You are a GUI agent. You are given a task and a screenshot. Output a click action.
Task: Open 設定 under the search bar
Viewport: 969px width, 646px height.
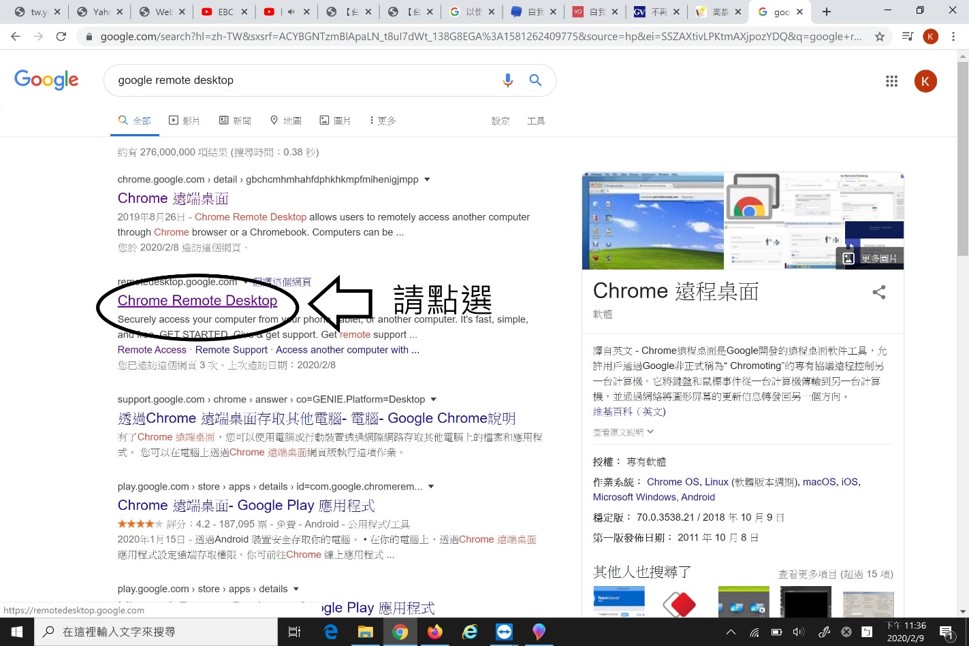tap(501, 121)
